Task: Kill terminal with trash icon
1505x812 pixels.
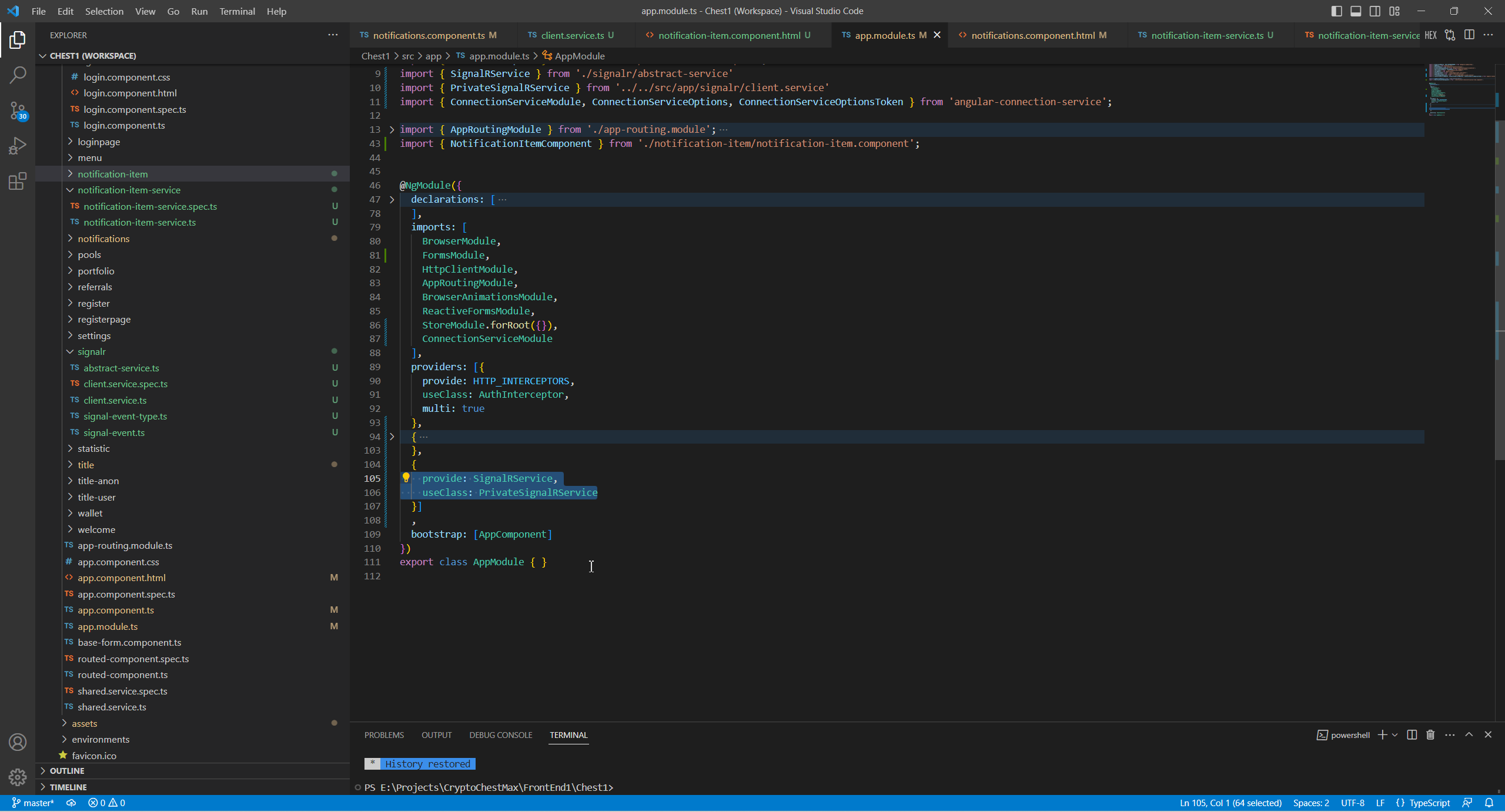Action: coord(1430,734)
